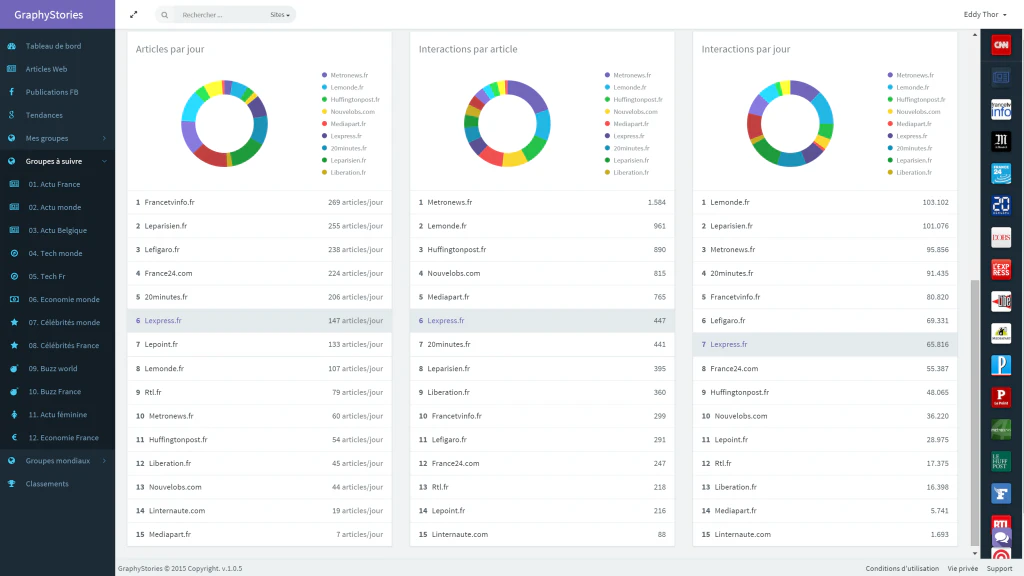Expand the Mes groupes sidebar section
The image size is (1024, 576).
click(x=57, y=138)
